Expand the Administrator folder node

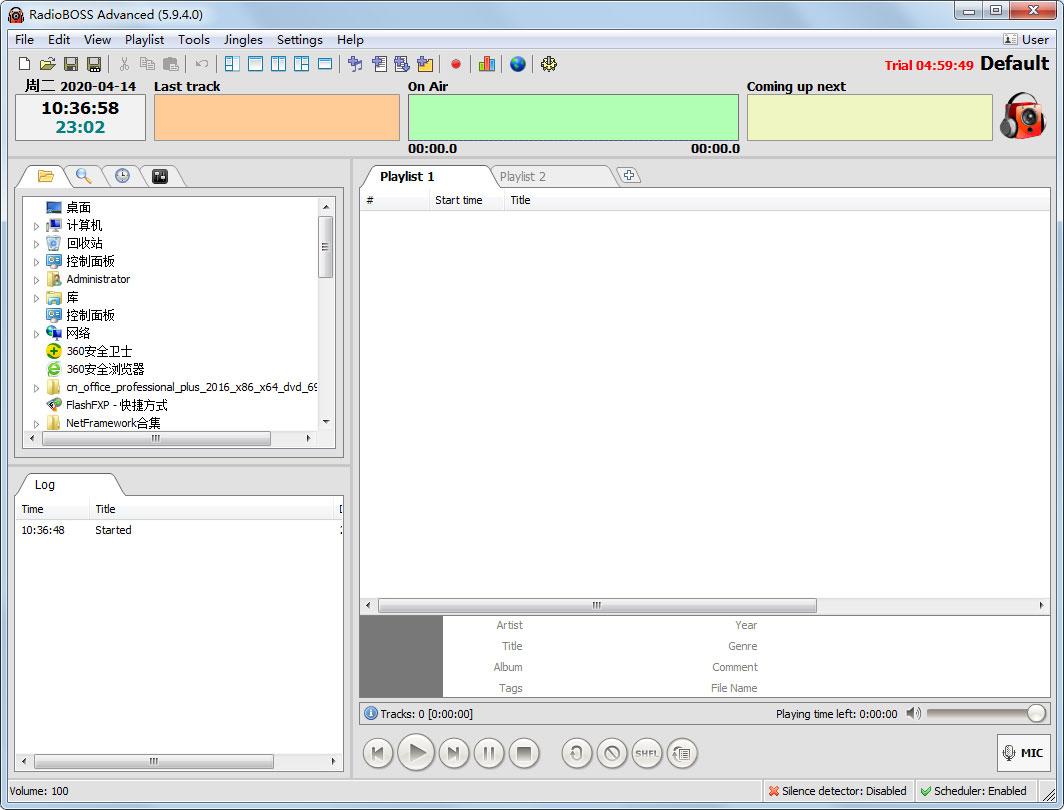pos(37,280)
